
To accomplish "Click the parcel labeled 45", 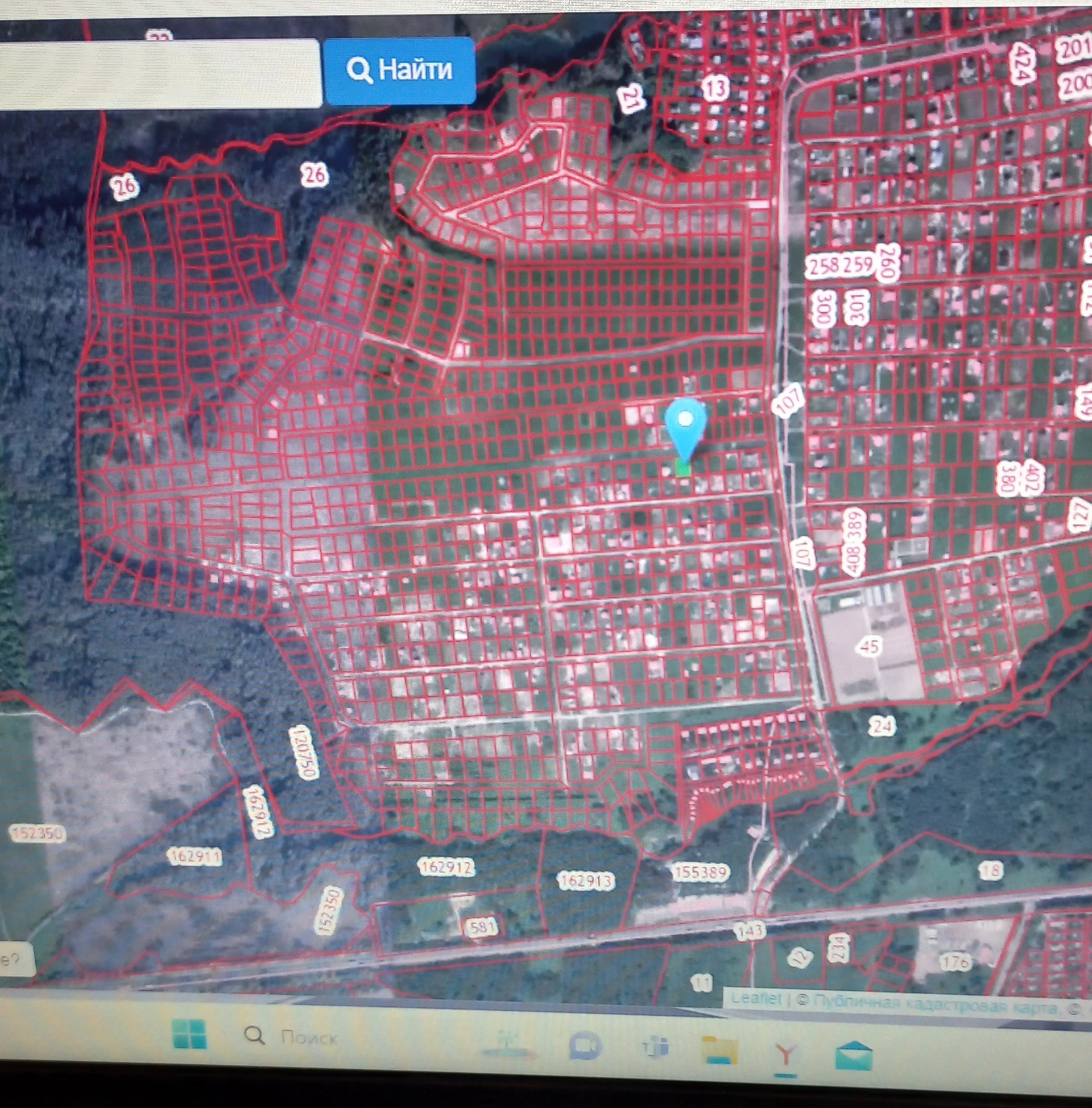I will [x=870, y=647].
